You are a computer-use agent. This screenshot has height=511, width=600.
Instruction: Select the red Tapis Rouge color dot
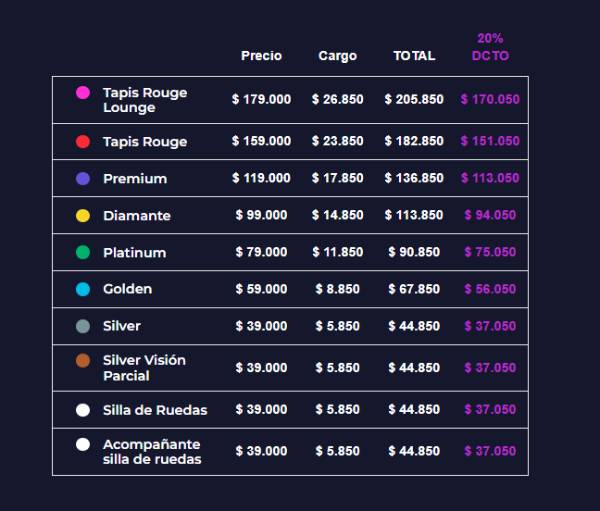(x=83, y=142)
